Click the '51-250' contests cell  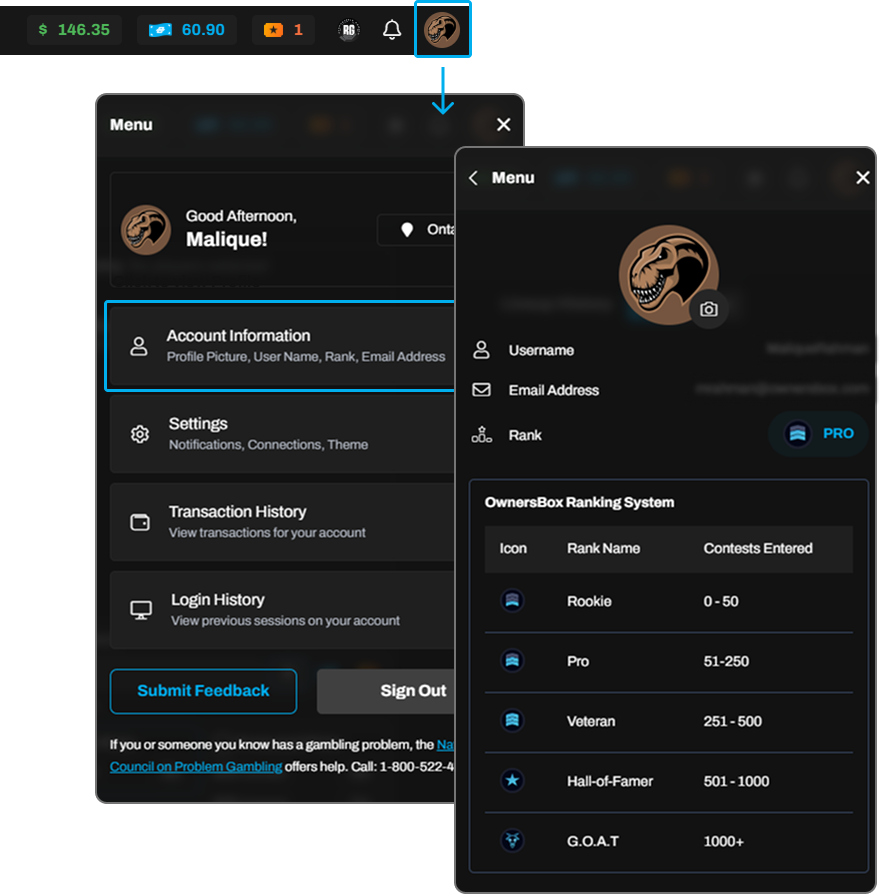pos(726,661)
